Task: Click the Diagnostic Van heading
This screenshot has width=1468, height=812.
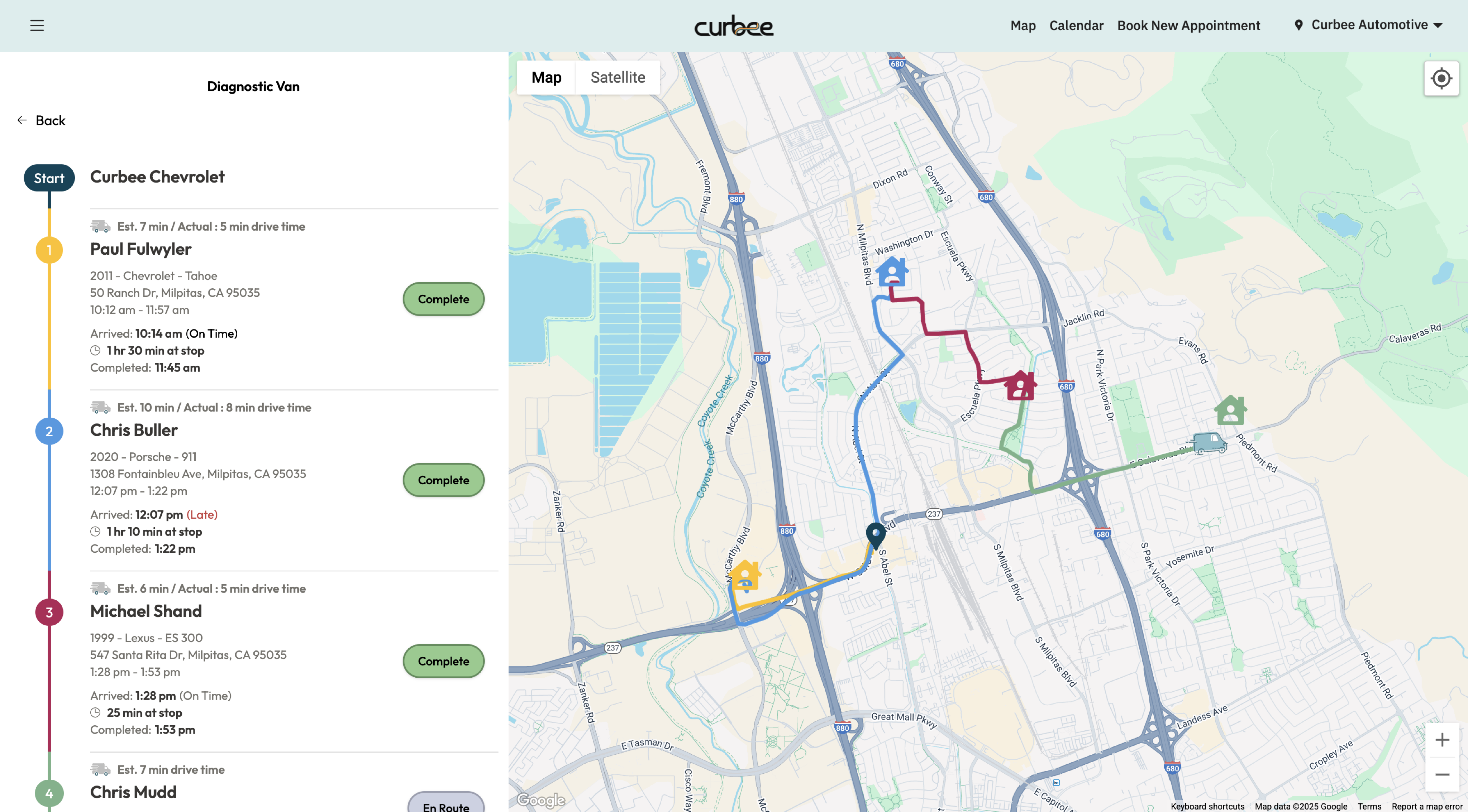Action: [x=253, y=87]
